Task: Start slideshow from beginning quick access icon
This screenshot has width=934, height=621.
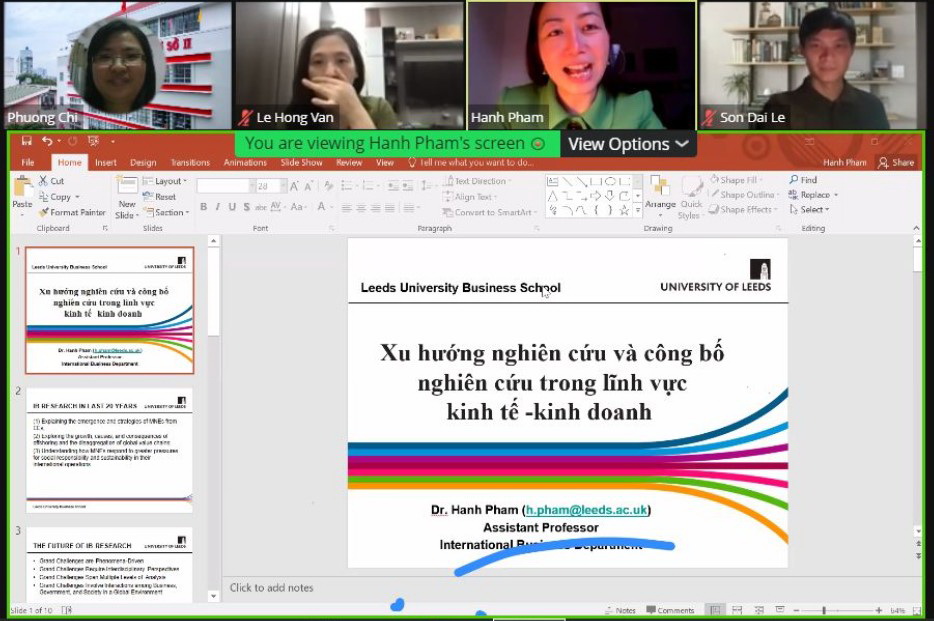Action: (x=94, y=141)
